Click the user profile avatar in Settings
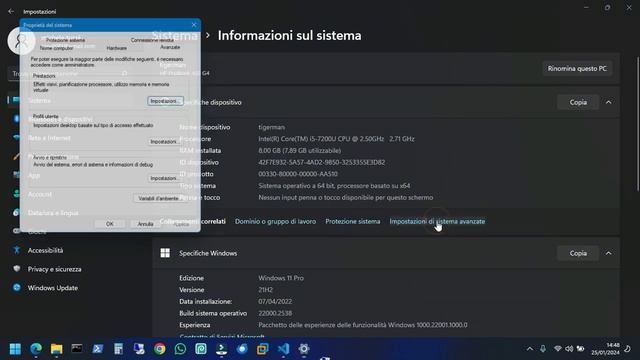The image size is (640, 360). 21,41
